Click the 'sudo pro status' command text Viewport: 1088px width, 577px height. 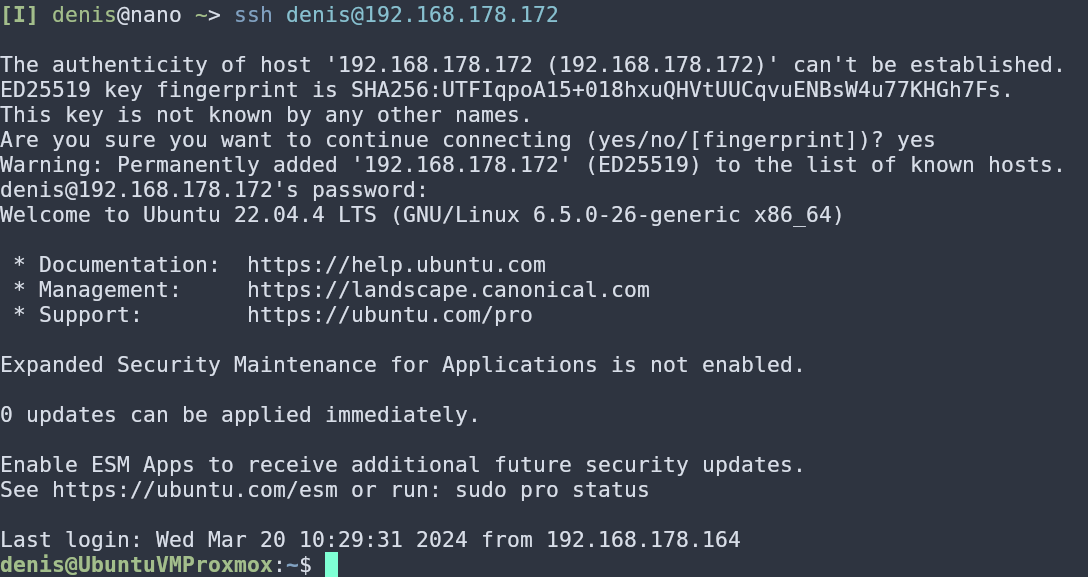click(x=552, y=490)
